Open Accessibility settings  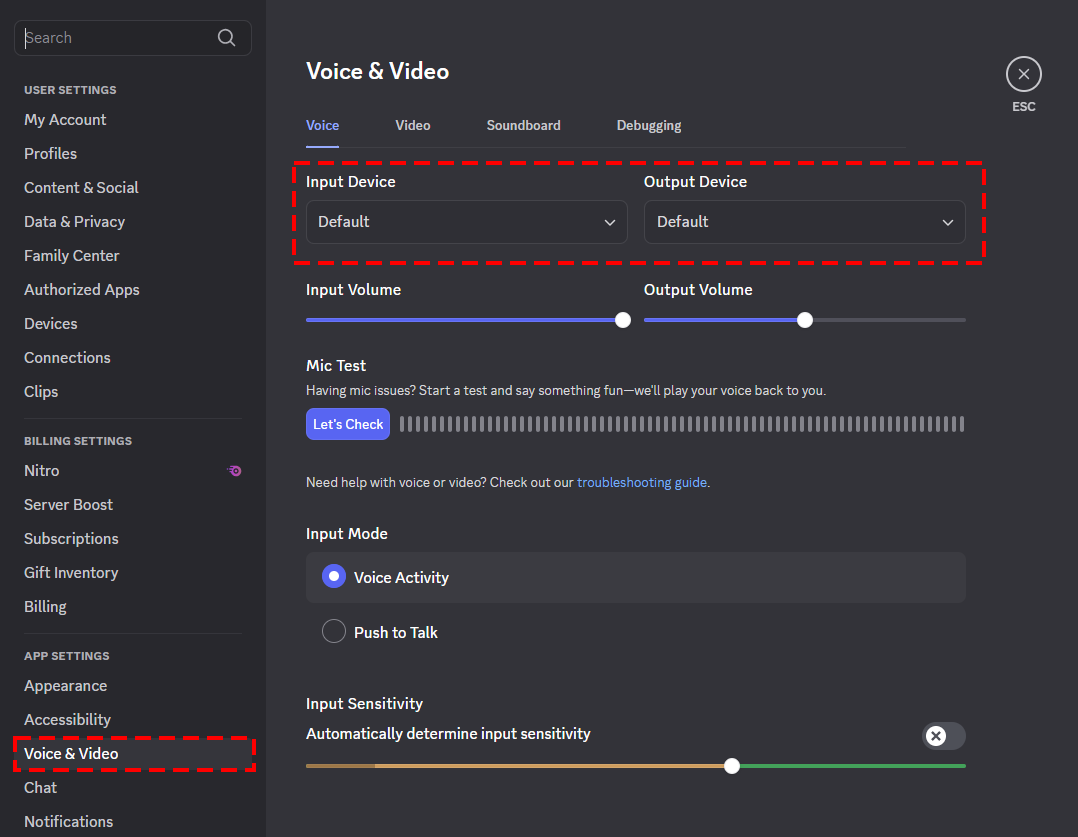pyautogui.click(x=67, y=720)
